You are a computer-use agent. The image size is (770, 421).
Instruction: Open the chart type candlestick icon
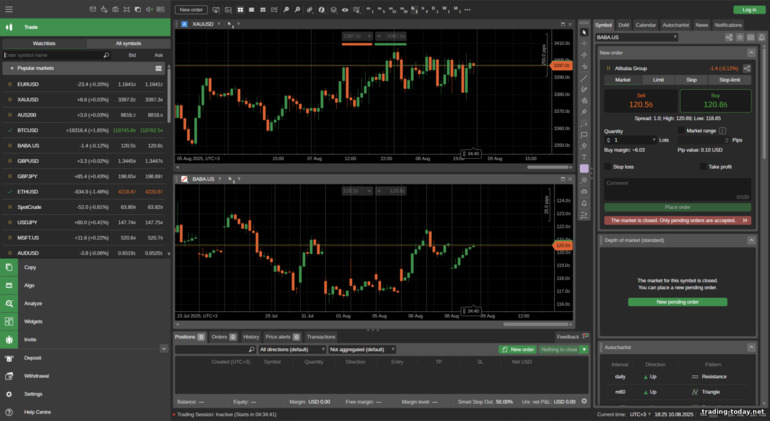(x=310, y=10)
